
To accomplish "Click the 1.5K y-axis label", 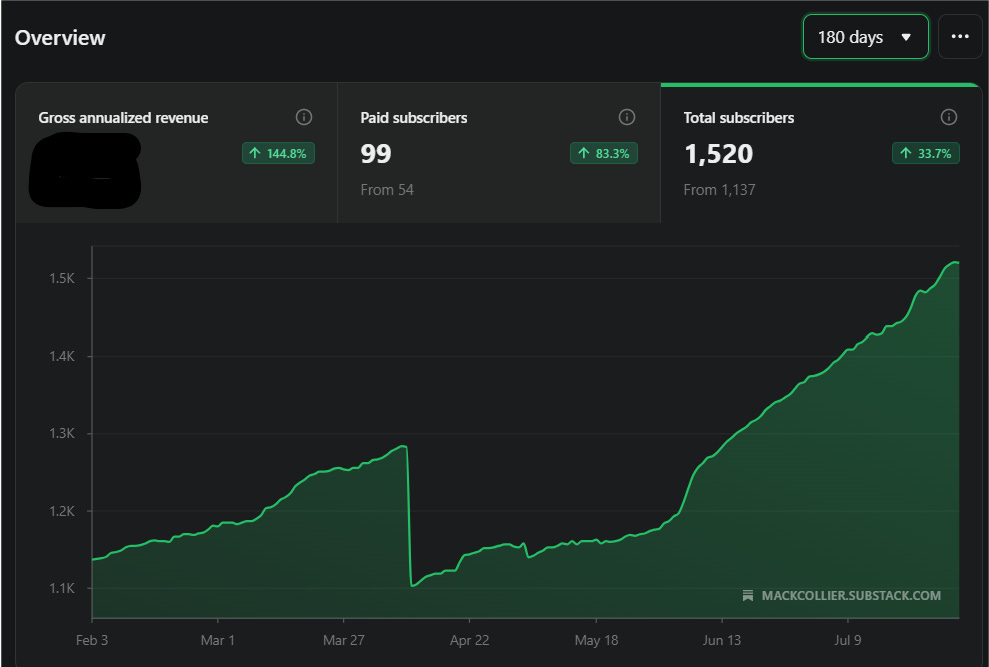I will [62, 278].
